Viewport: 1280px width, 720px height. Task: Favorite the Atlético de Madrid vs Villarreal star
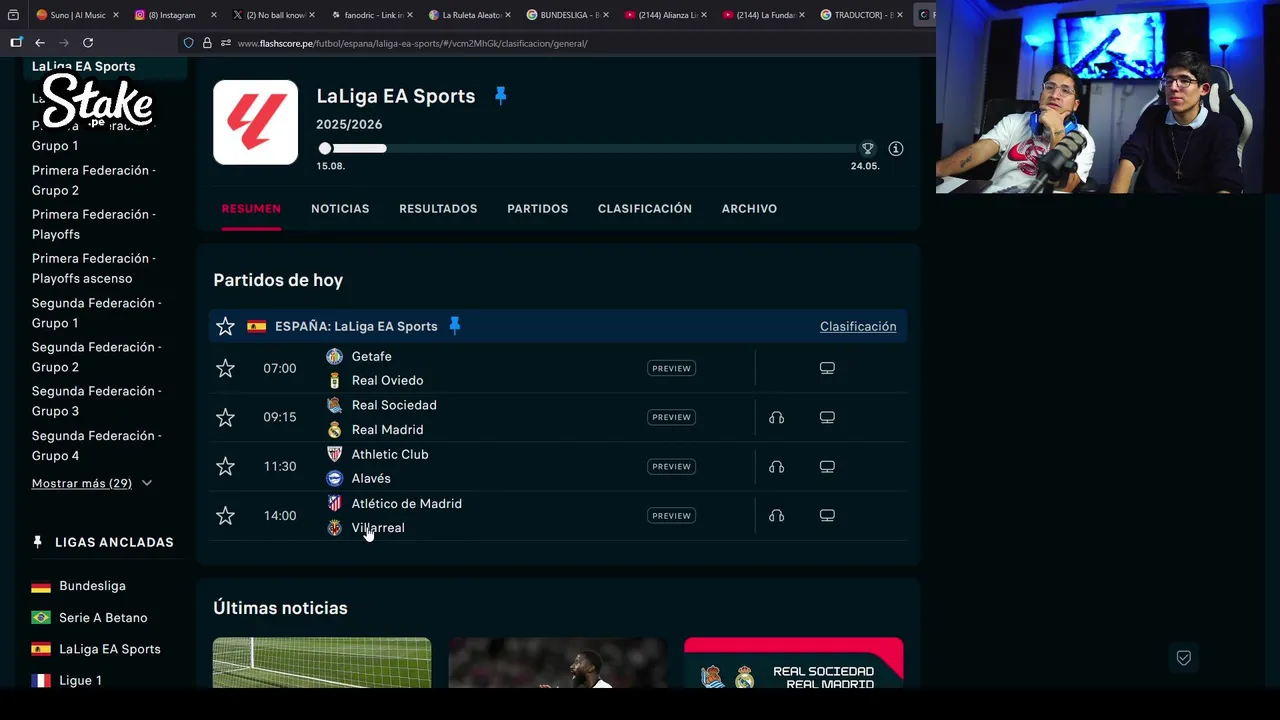225,516
